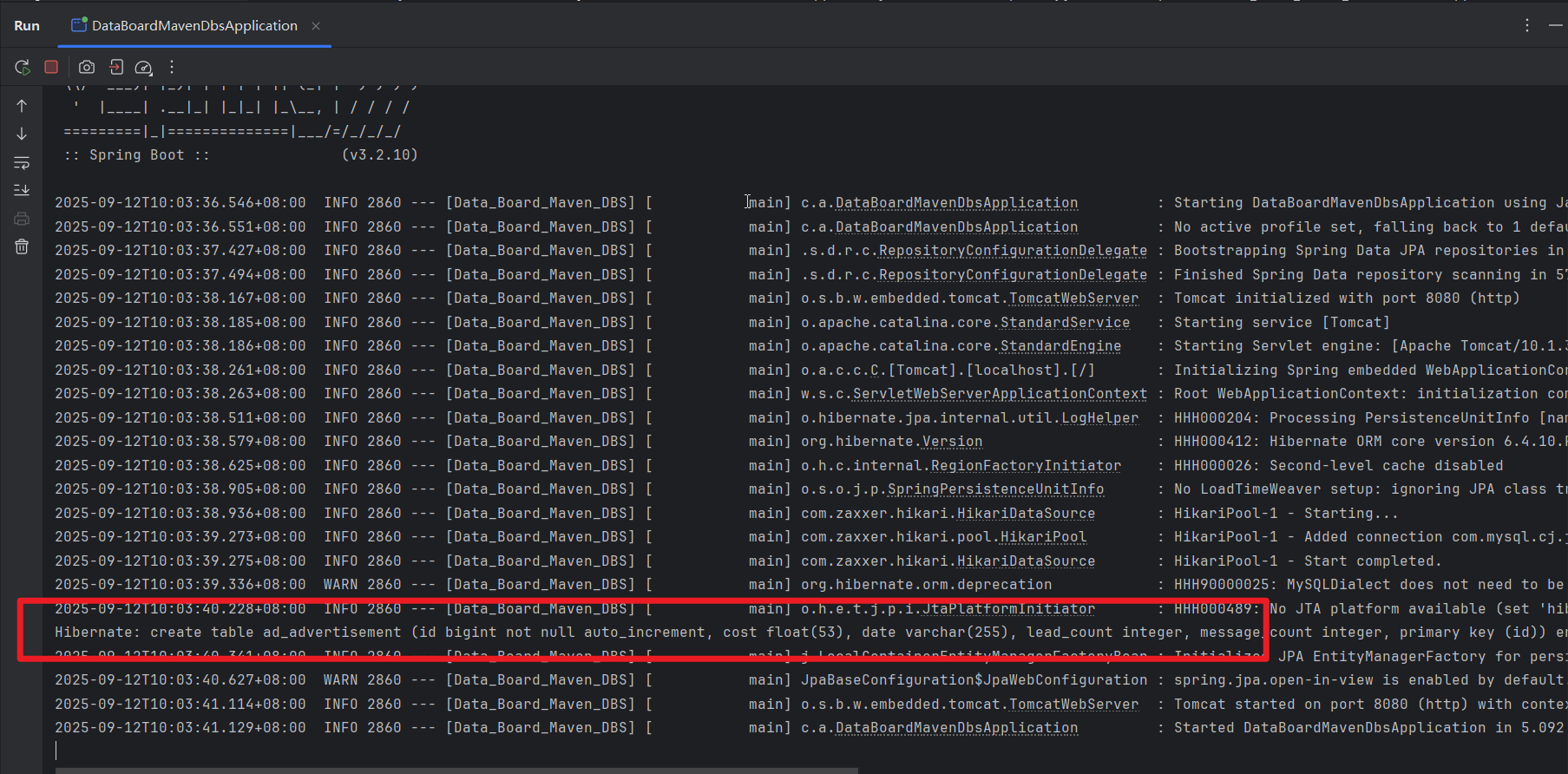
Task: Click 'HHH000026: Second-level cache disabled' message
Action: point(1338,465)
